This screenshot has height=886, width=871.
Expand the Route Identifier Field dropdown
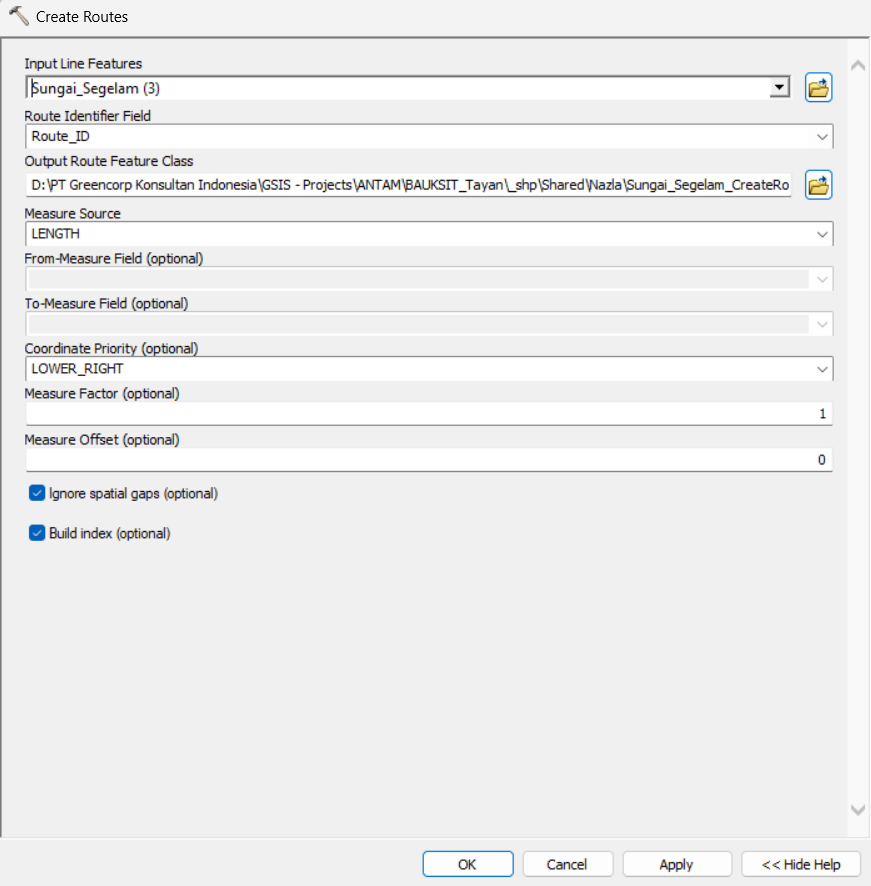coord(822,137)
